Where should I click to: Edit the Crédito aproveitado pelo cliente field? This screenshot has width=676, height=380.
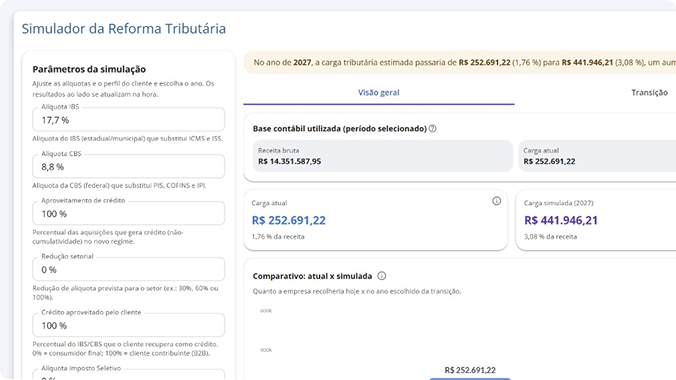(128, 325)
